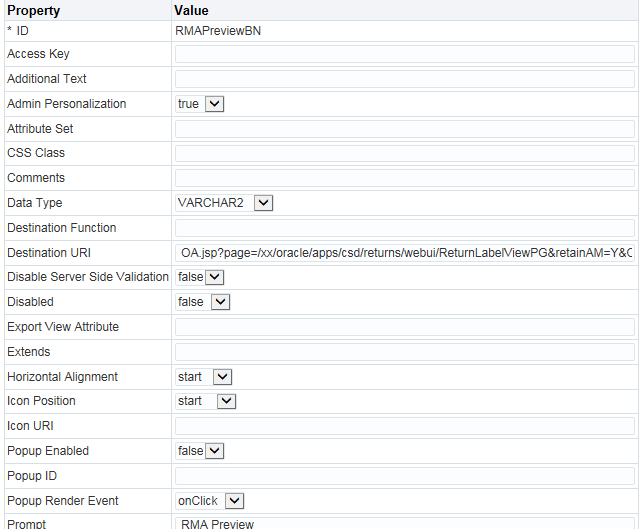Screen dimensions: 643x529
Task: Click the Access Key text field
Action: coord(405,54)
